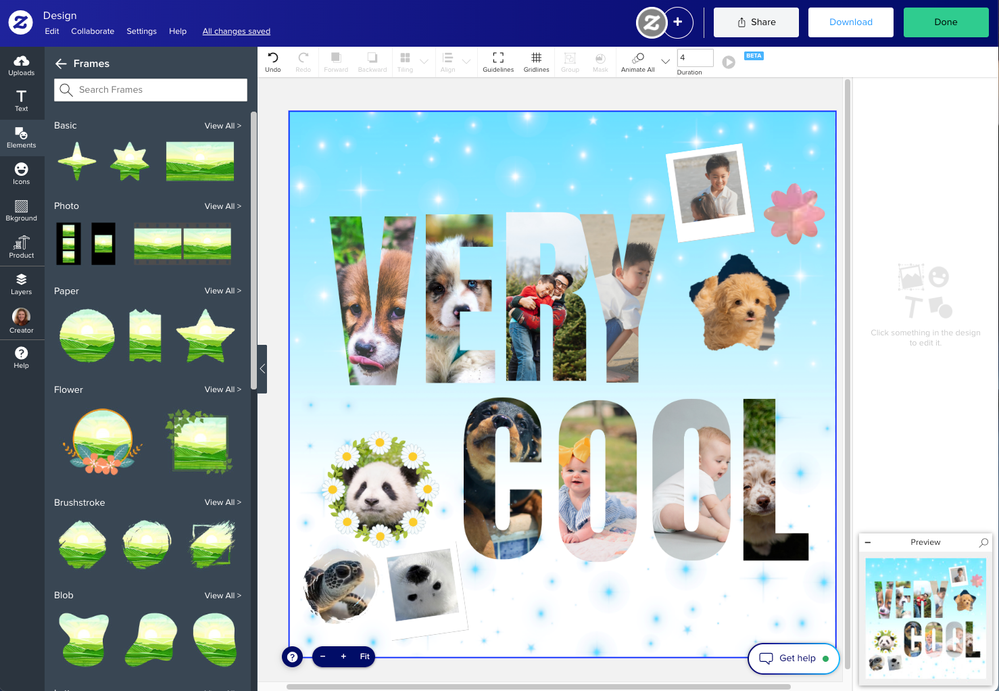This screenshot has width=999, height=691.
Task: Click the Mask tool
Action: click(x=600, y=62)
